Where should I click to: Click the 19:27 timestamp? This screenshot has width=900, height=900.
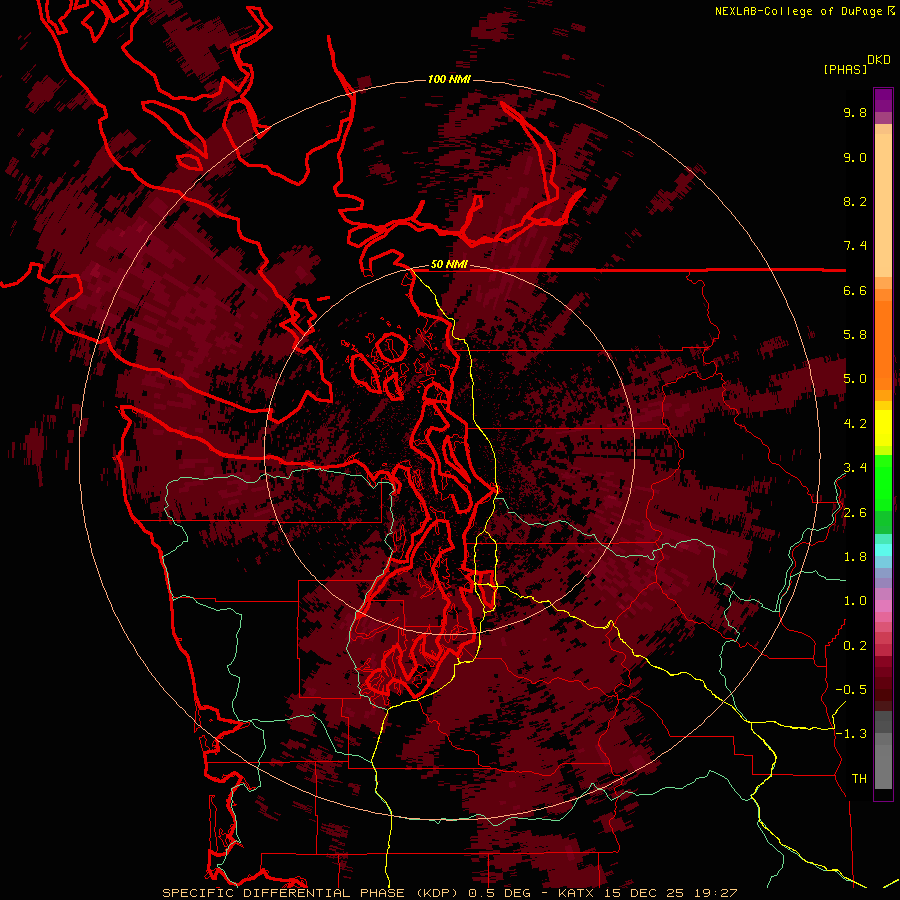[x=713, y=893]
